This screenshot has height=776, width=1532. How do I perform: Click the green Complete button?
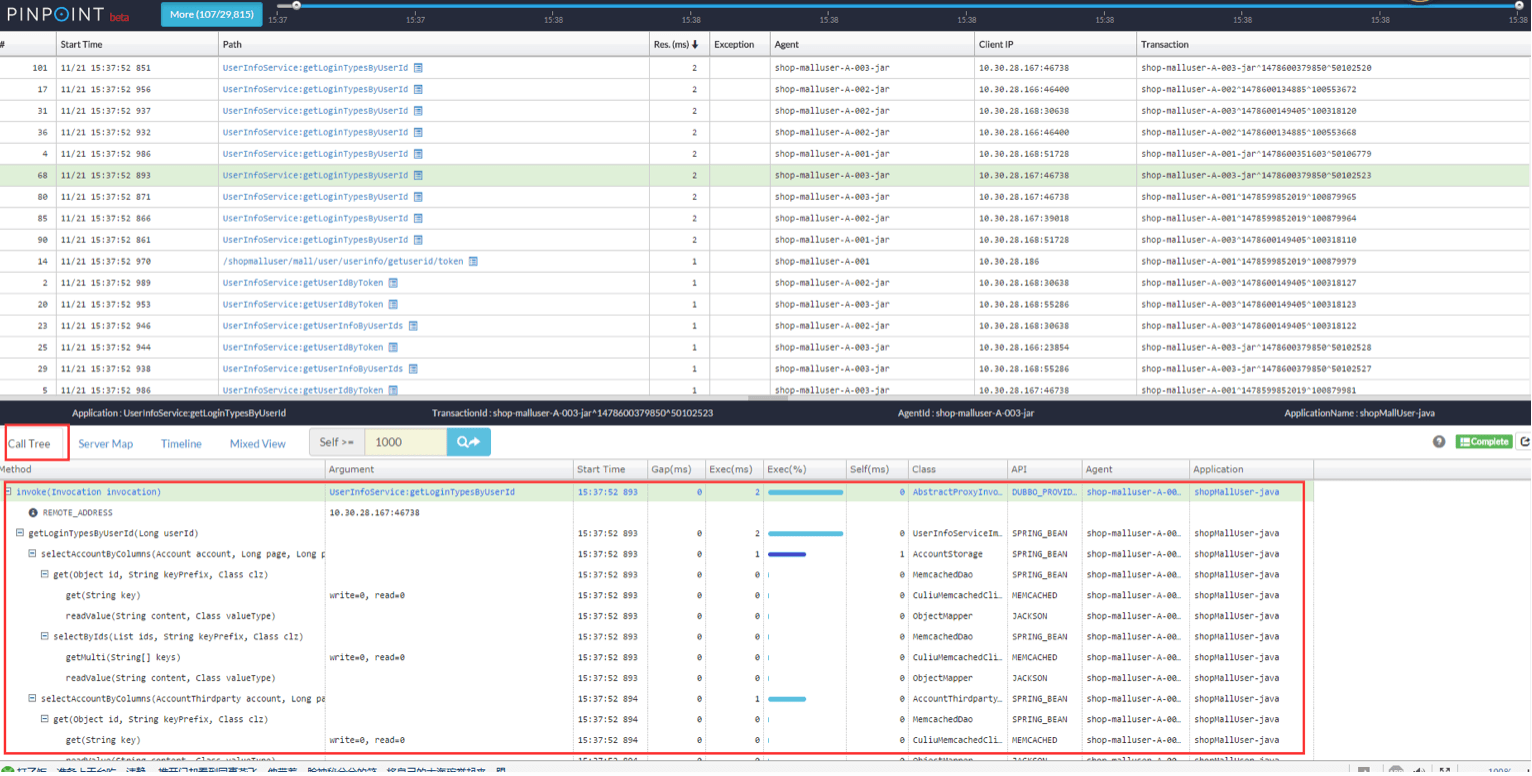click(1484, 442)
